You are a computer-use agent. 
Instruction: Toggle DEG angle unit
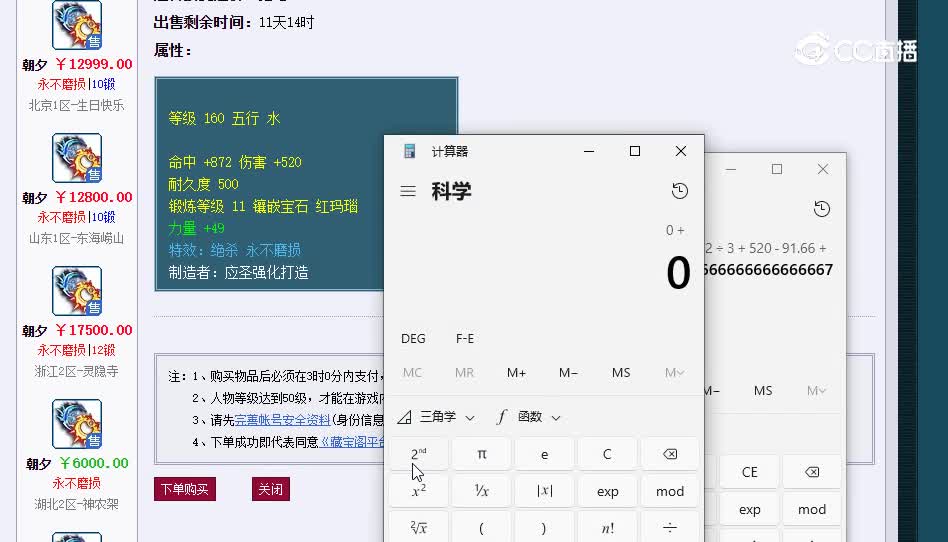pyautogui.click(x=414, y=339)
